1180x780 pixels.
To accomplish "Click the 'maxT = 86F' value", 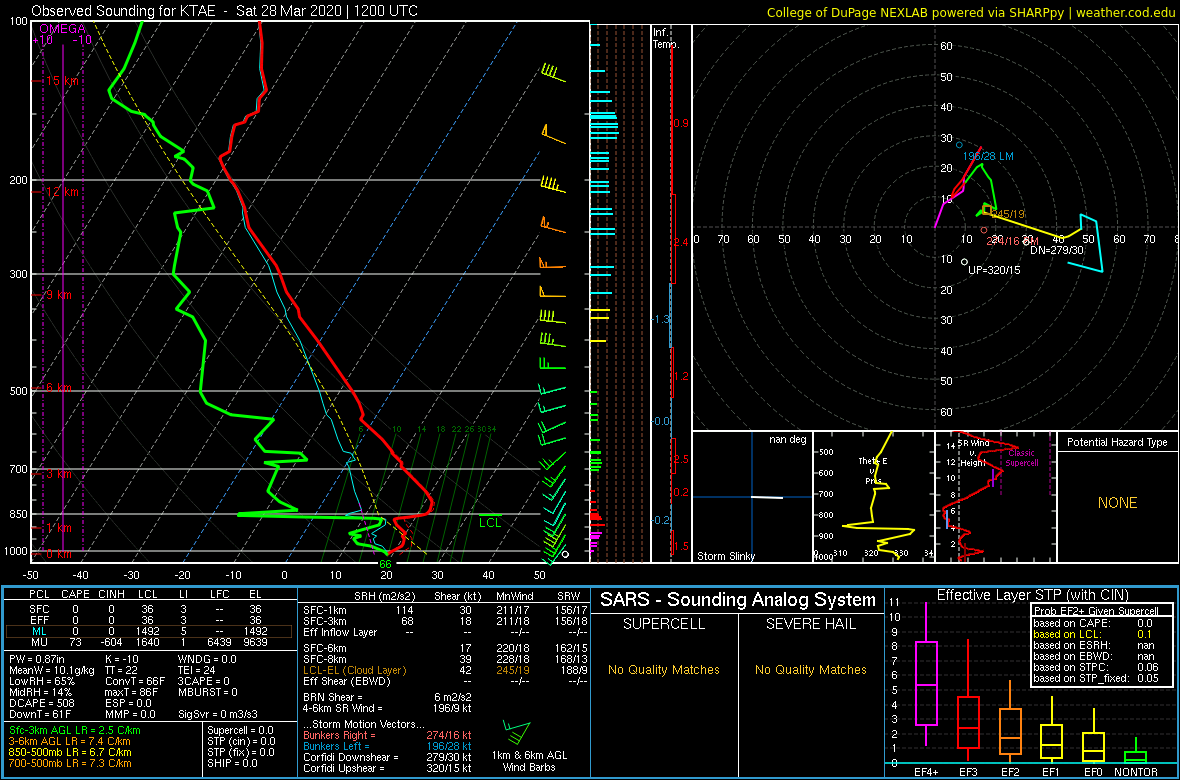I will 130,694.
